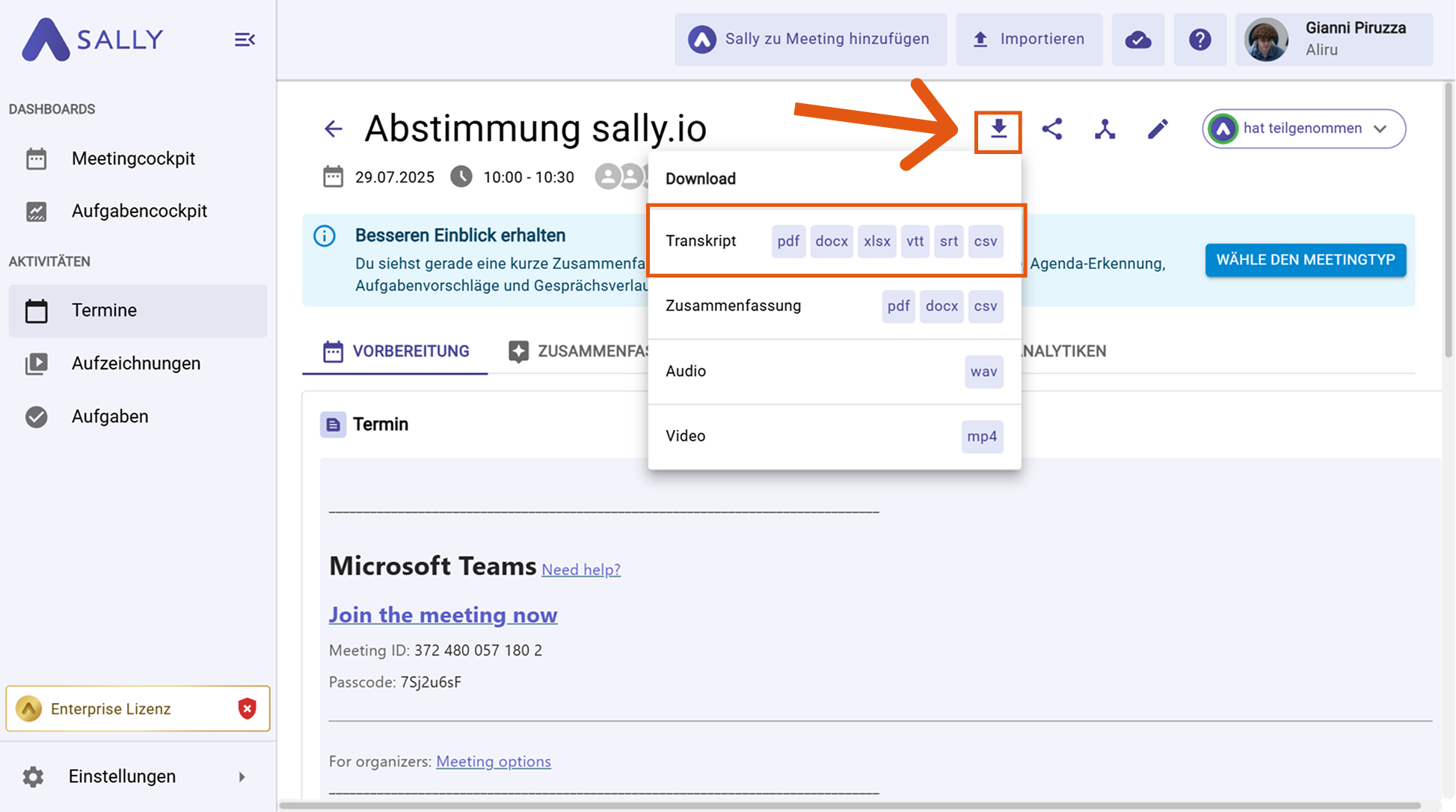Open Gianni Piruzza user profile menu
This screenshot has width=1456, height=812.
1333,40
